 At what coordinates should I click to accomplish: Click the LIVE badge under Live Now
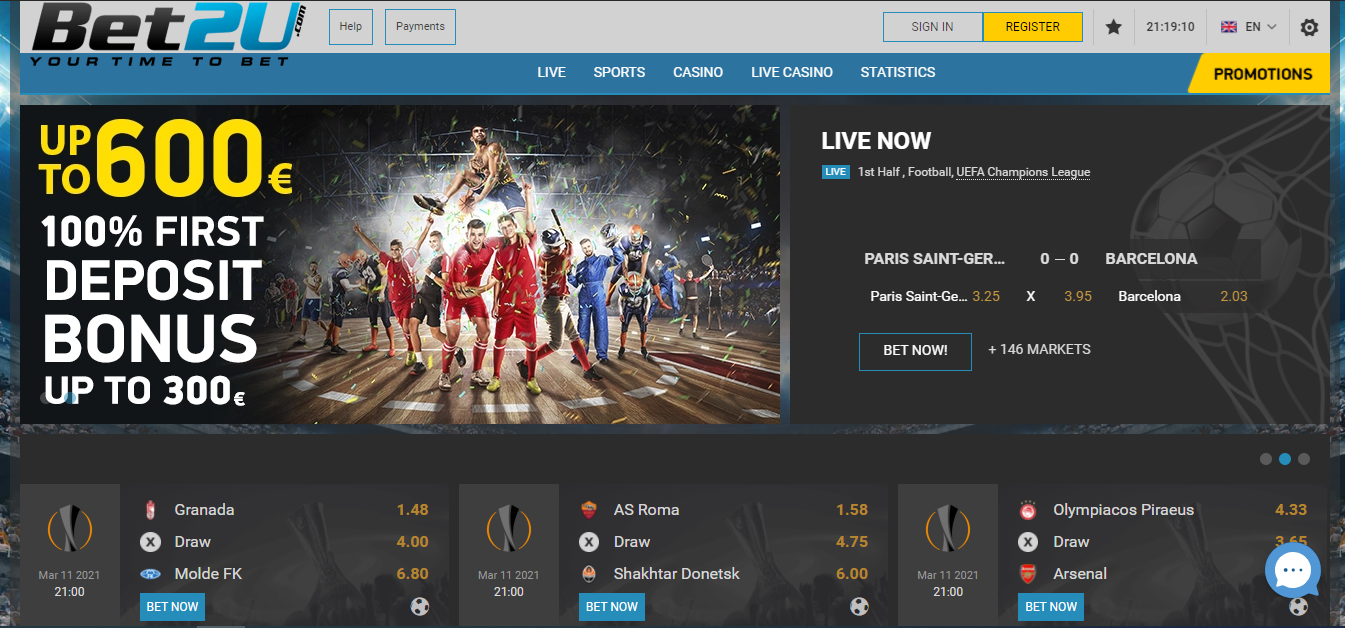[x=835, y=172]
